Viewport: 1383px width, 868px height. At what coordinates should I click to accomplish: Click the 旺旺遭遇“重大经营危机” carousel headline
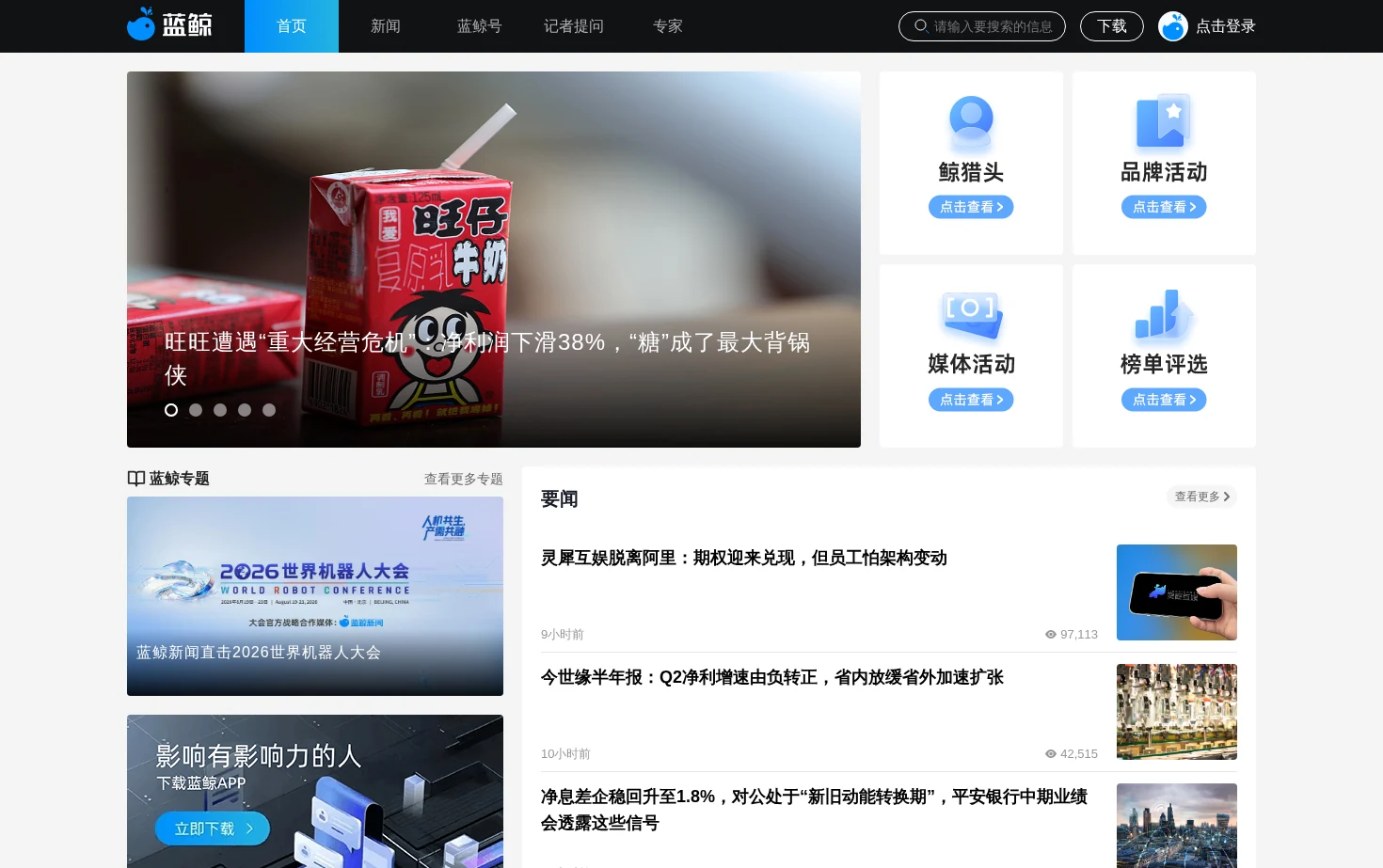pos(487,358)
